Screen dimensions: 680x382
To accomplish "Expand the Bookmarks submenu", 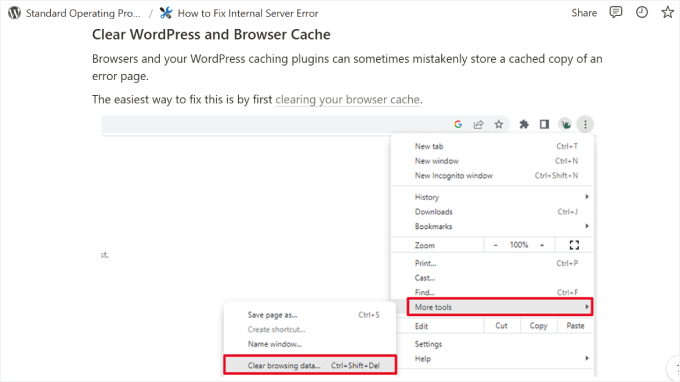I will tap(492, 226).
